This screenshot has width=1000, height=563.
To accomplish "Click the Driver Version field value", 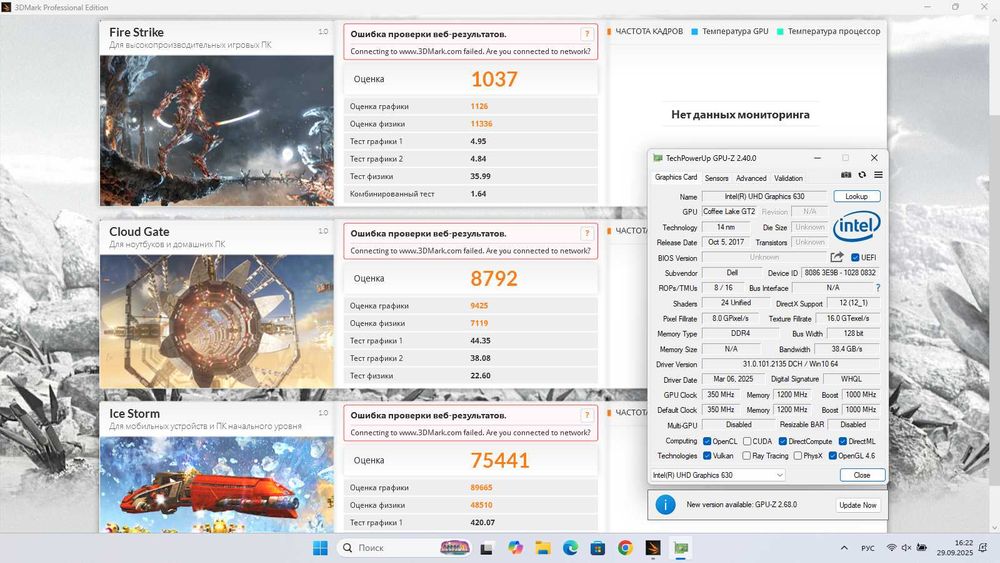I will (x=790, y=364).
